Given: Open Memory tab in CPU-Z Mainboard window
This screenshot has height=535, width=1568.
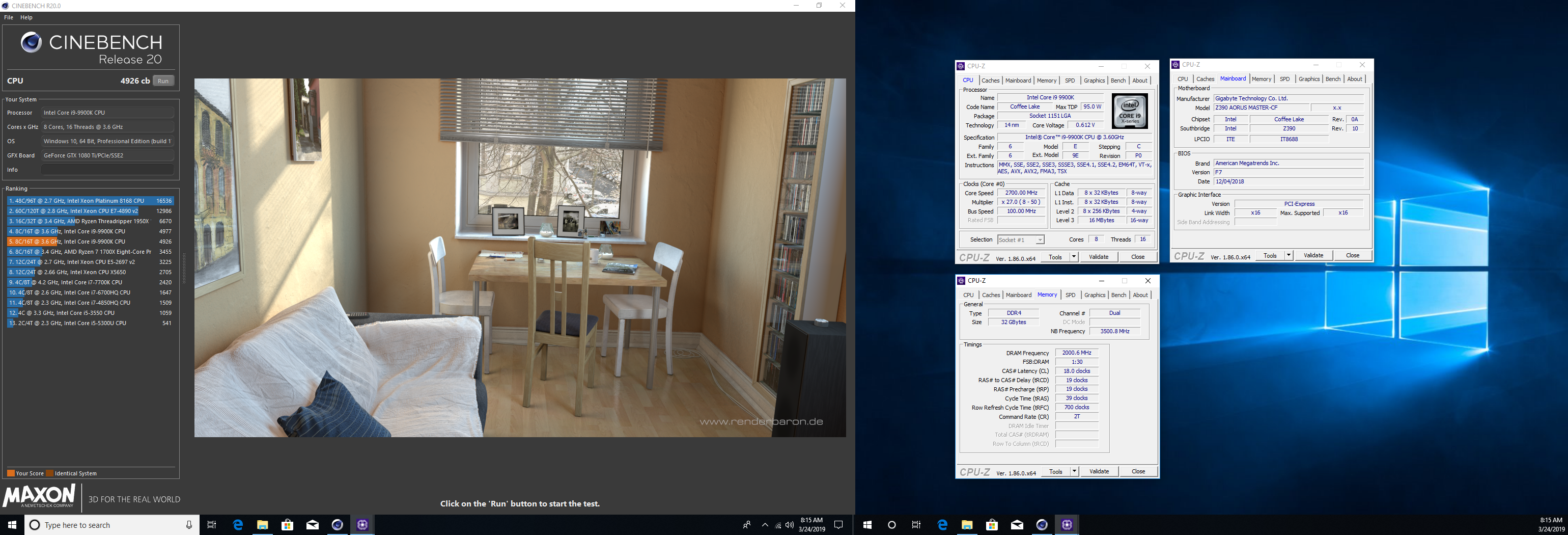Looking at the screenshot, I should click(x=1261, y=79).
